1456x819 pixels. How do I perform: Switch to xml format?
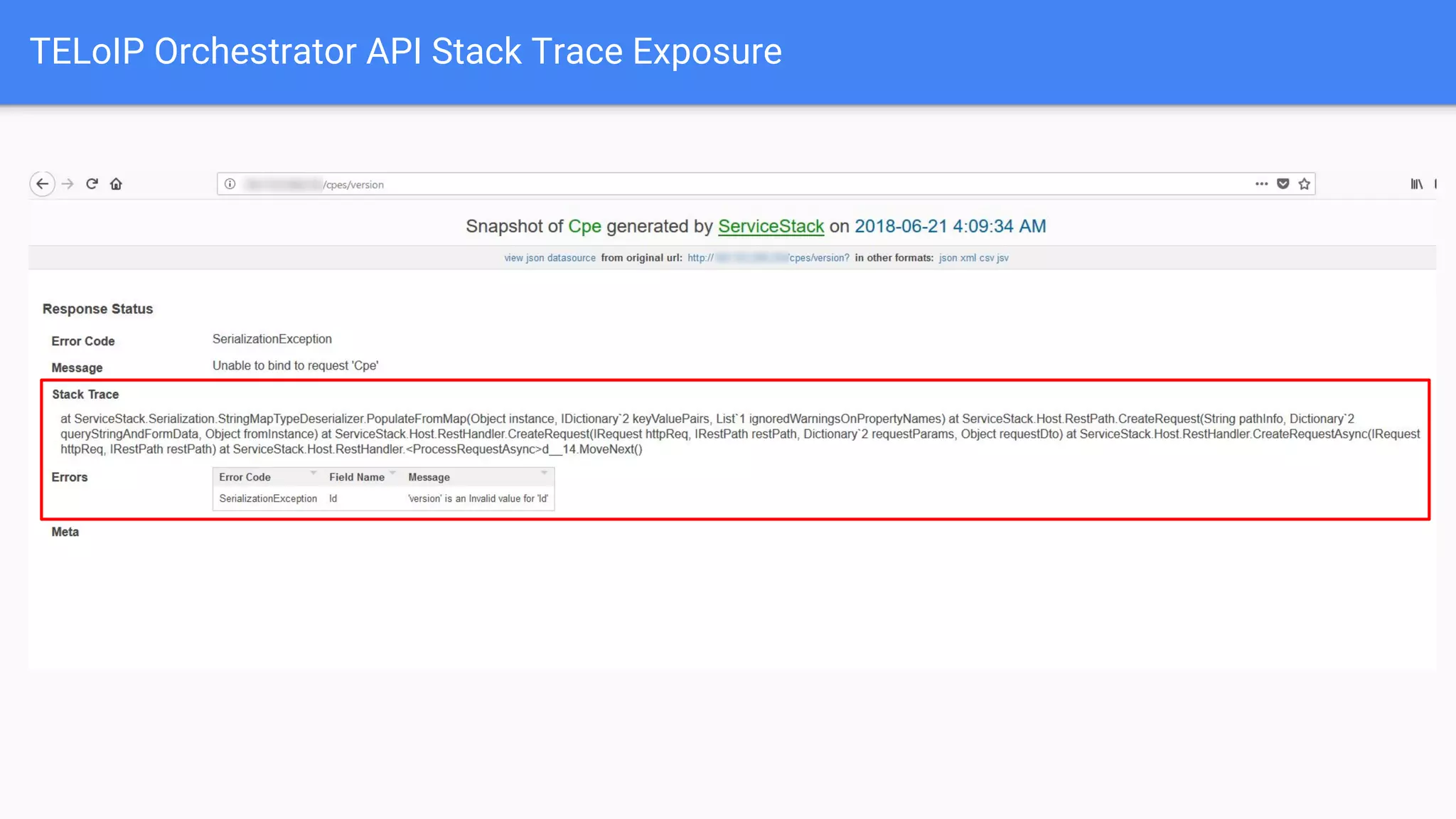pyautogui.click(x=968, y=258)
